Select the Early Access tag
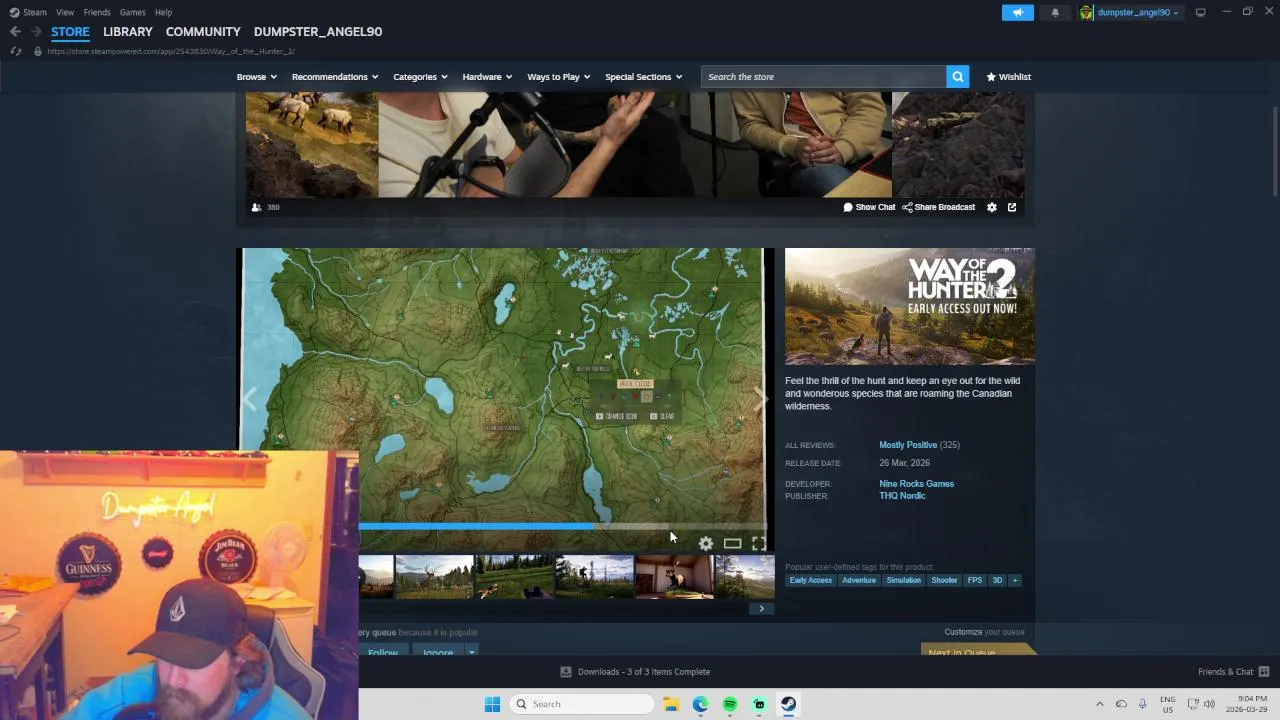The image size is (1280, 720). [810, 580]
